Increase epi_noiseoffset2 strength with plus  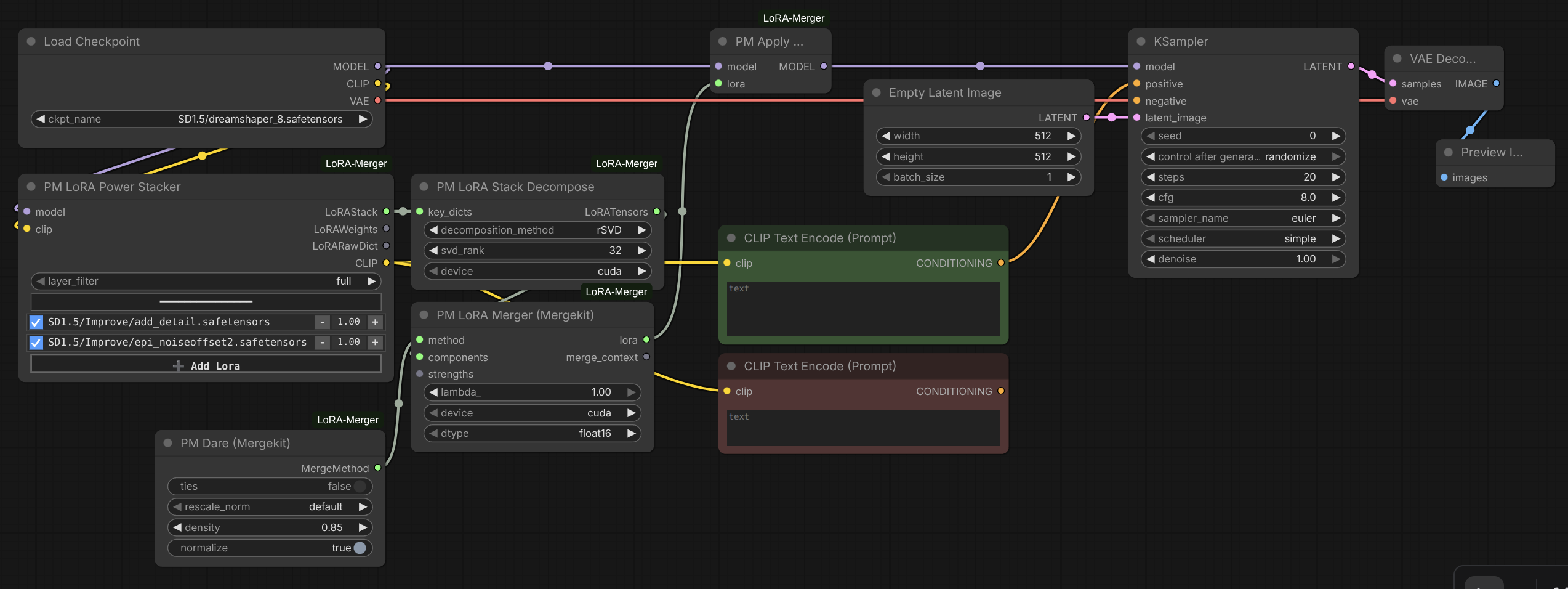[x=375, y=343]
